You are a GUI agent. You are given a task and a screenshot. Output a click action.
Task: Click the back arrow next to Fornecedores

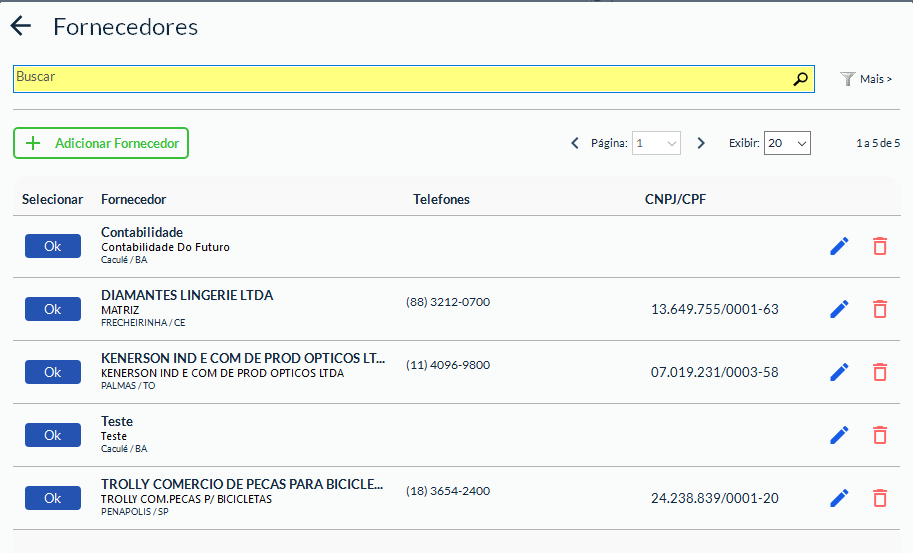click(21, 27)
